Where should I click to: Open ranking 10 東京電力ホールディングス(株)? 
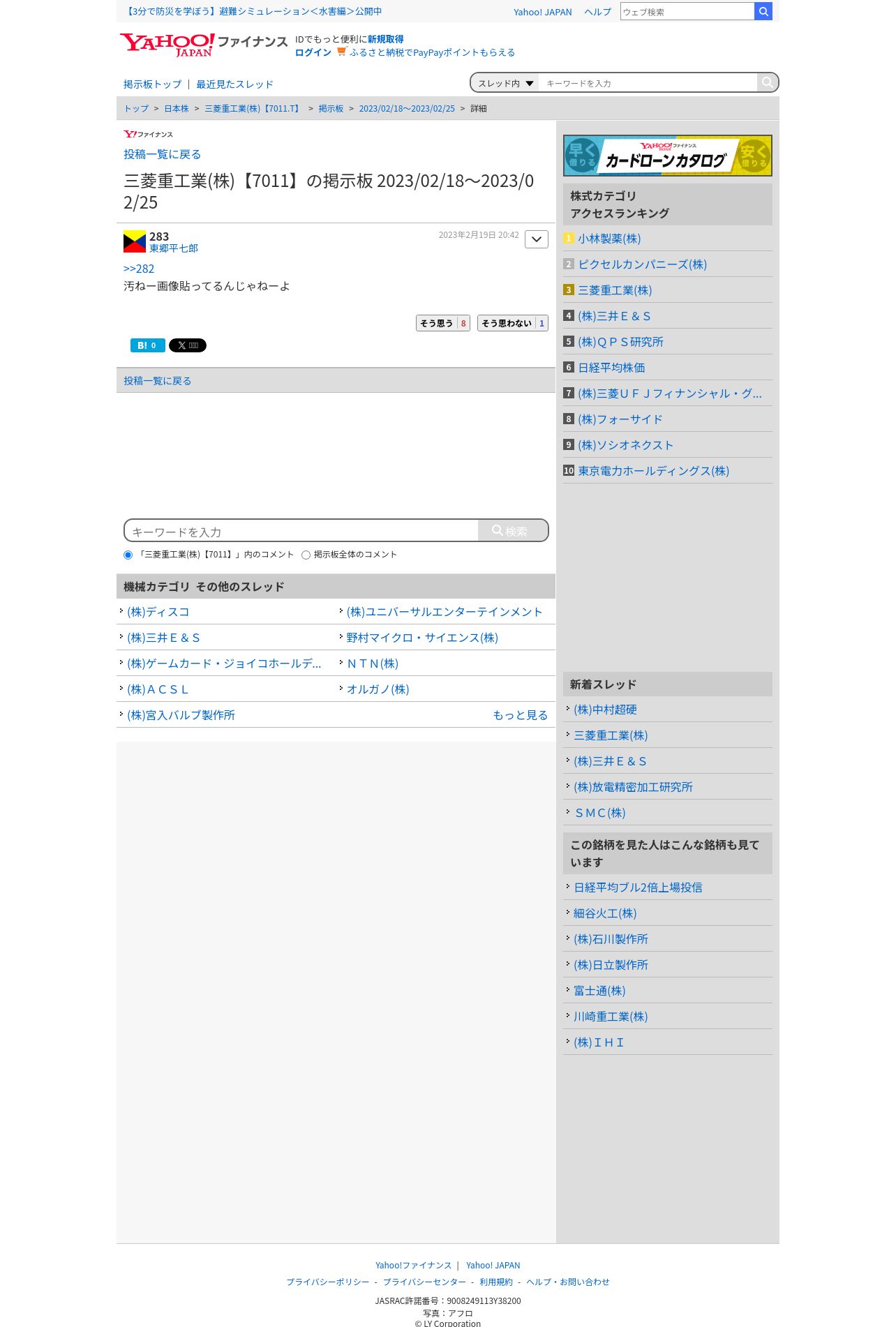point(654,471)
